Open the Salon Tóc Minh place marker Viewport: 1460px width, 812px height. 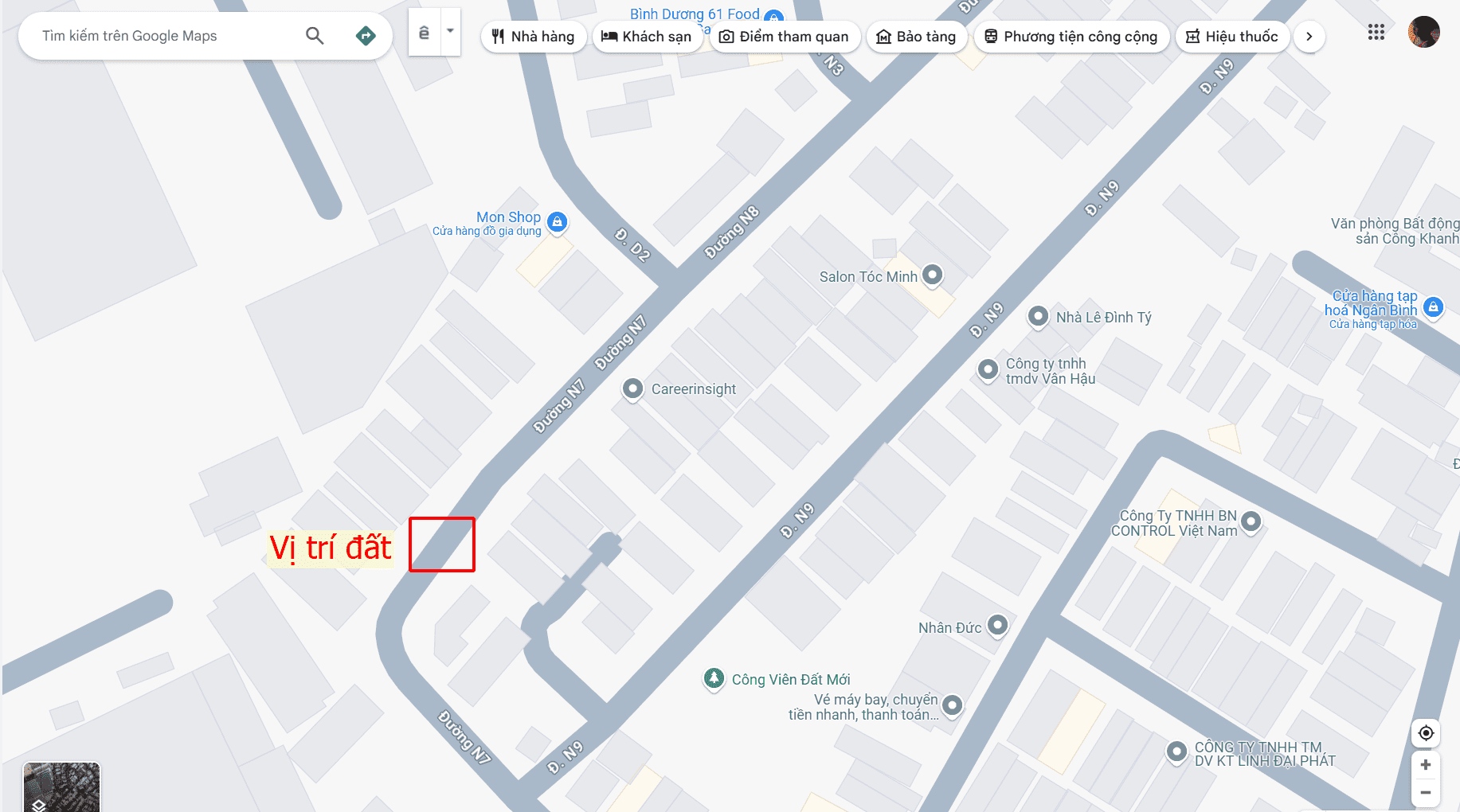coord(933,275)
